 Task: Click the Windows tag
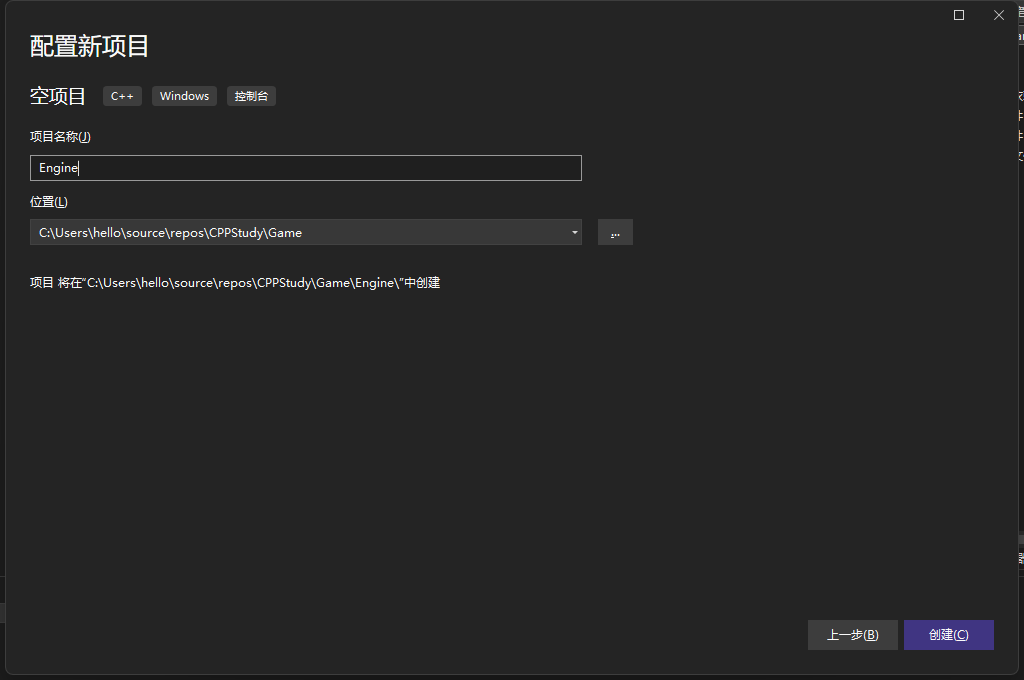[184, 96]
